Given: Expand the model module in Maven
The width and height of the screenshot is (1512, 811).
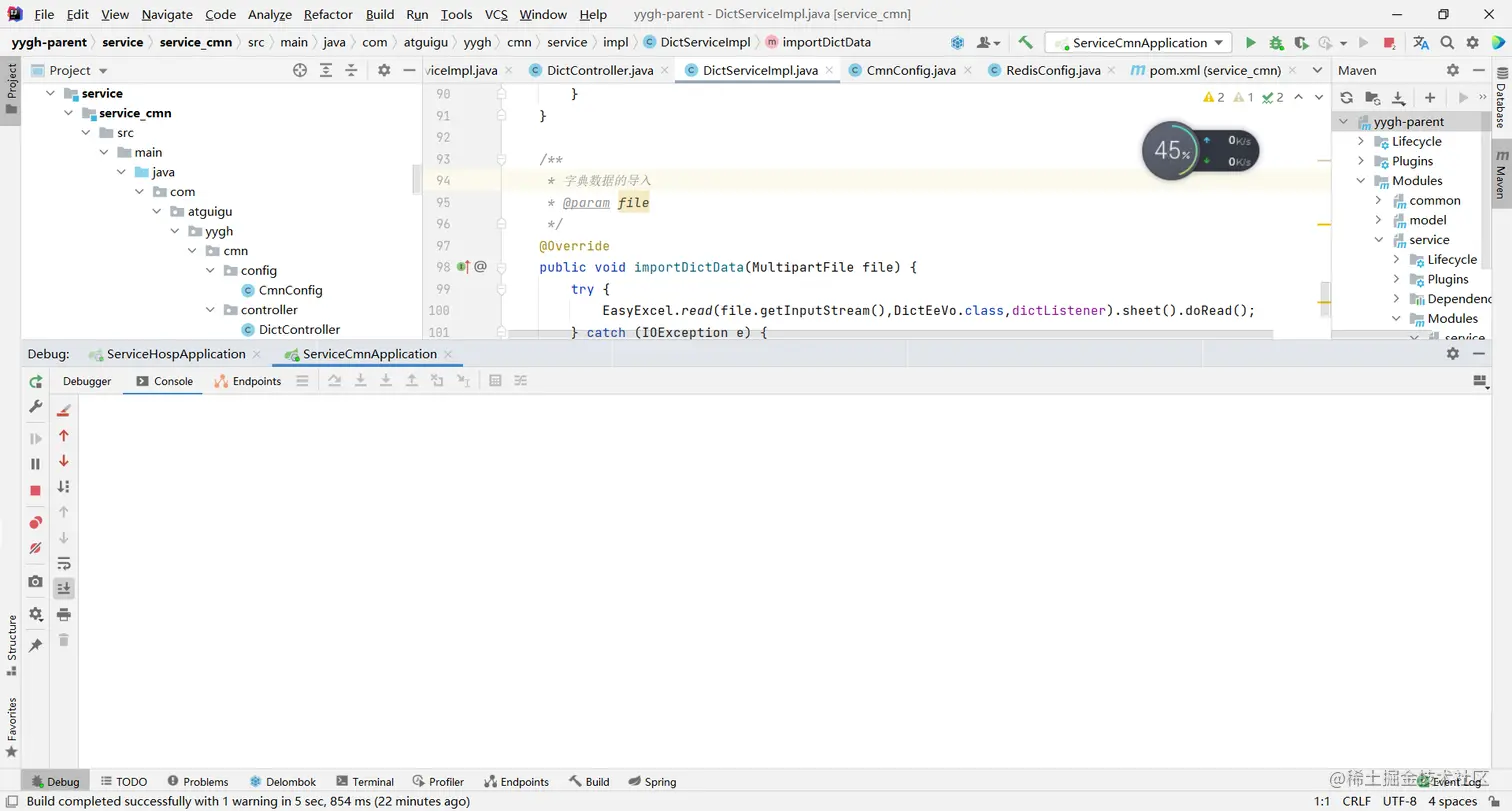Looking at the screenshot, I should tap(1378, 220).
